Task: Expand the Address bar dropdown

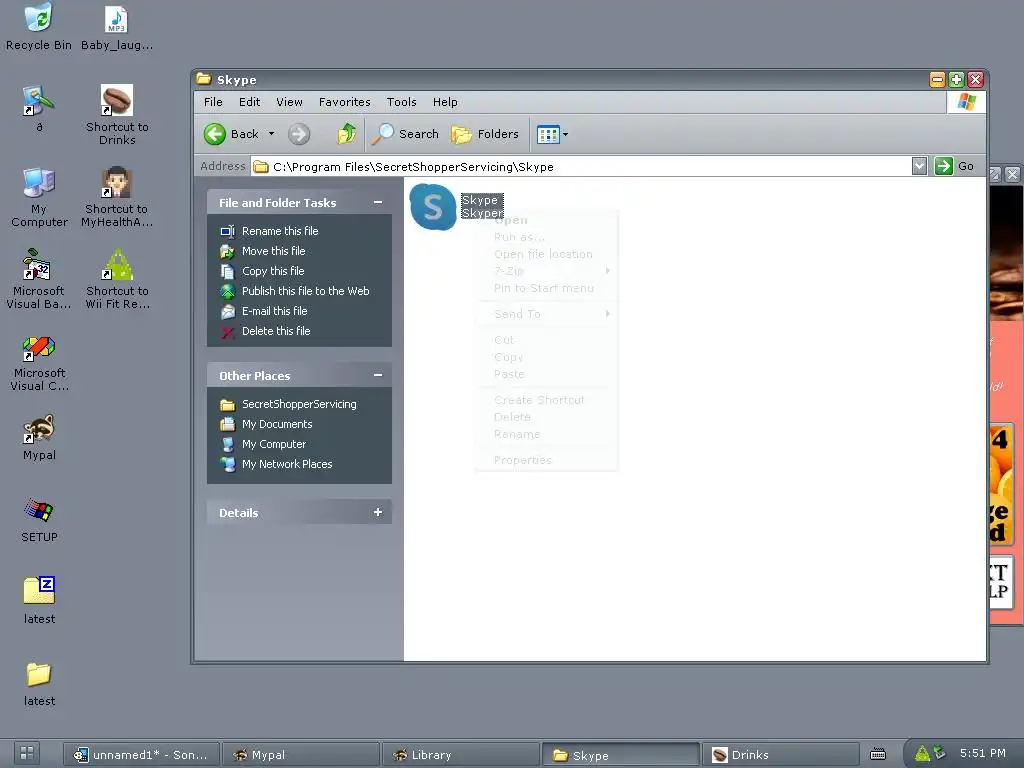Action: 919,166
